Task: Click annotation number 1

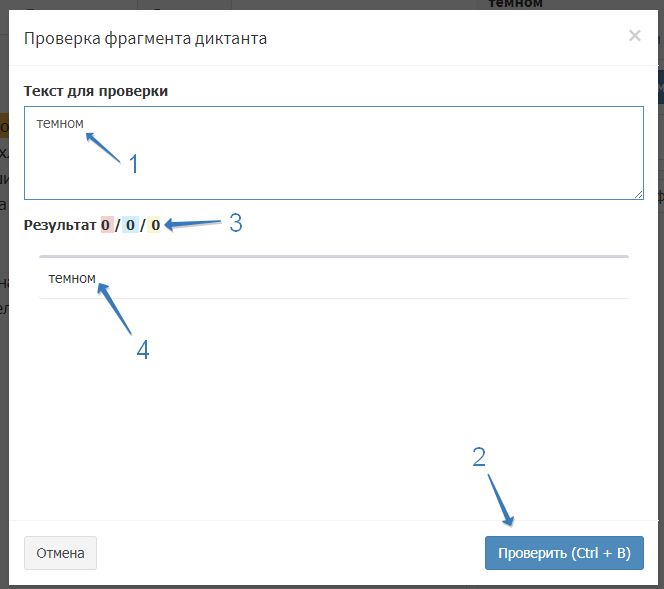Action: [133, 164]
